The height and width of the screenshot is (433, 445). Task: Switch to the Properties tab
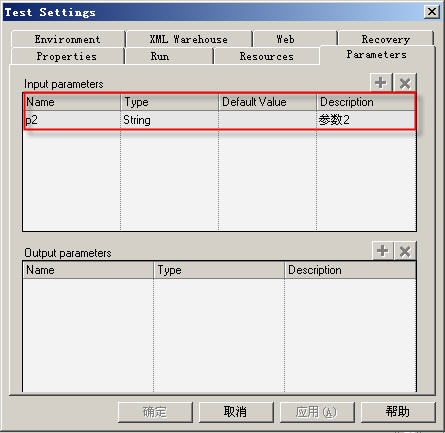tap(67, 56)
